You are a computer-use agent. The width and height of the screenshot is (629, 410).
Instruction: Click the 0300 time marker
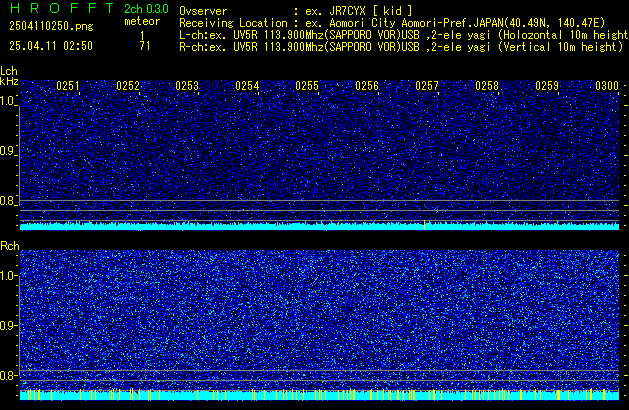(607, 86)
